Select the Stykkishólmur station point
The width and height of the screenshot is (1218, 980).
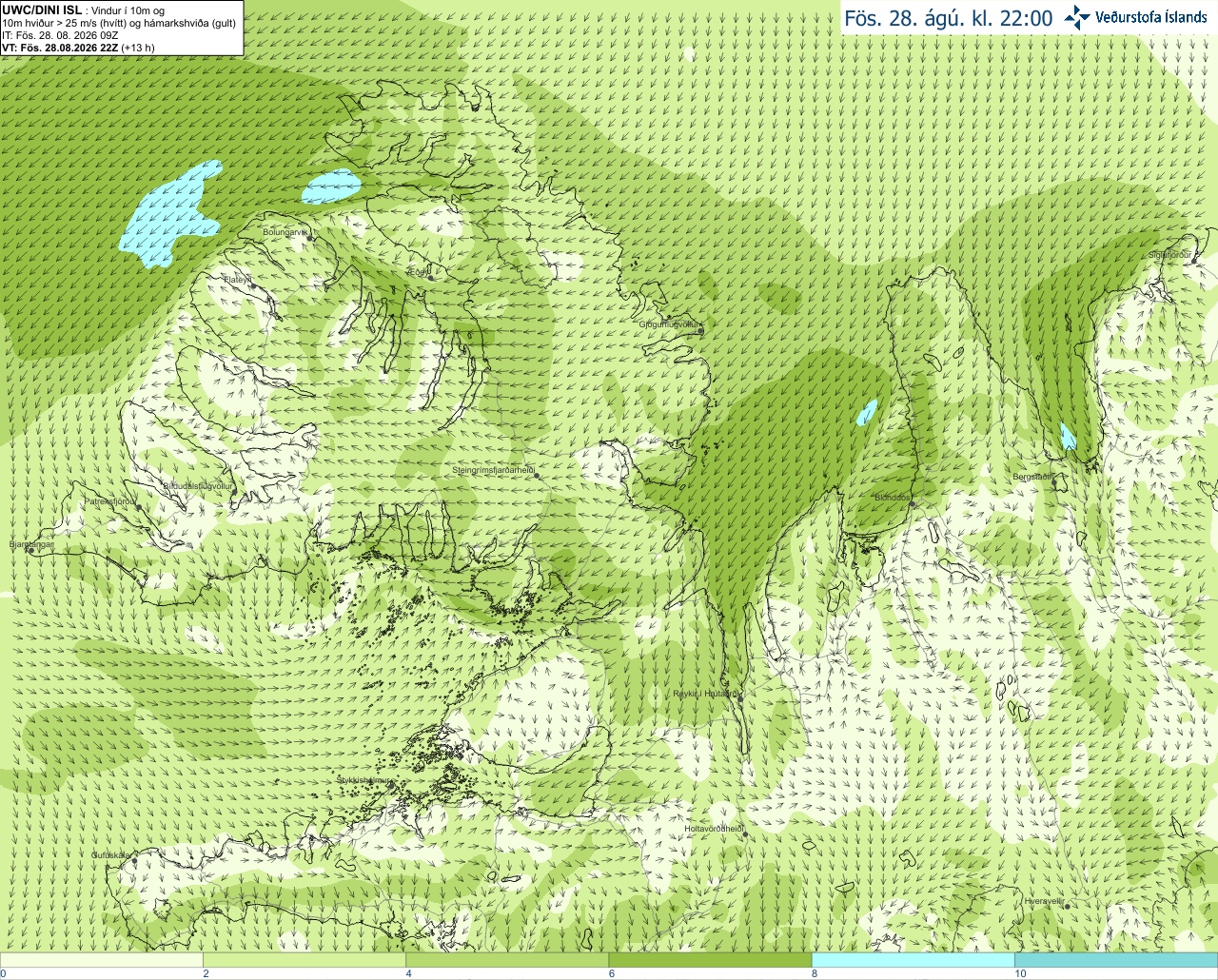tap(389, 785)
